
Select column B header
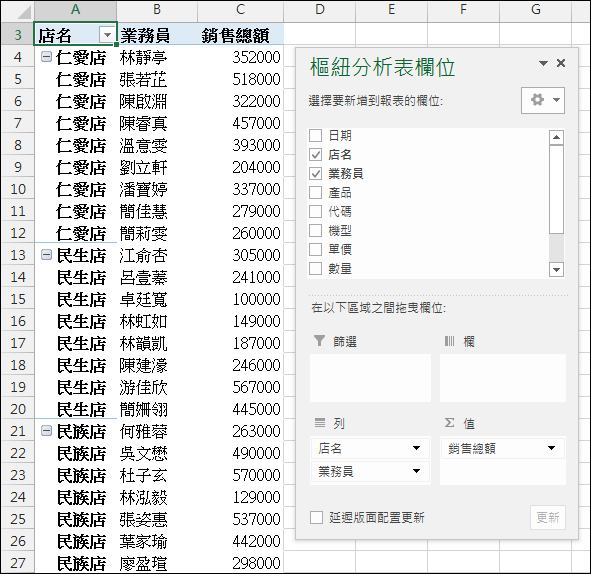pos(157,10)
